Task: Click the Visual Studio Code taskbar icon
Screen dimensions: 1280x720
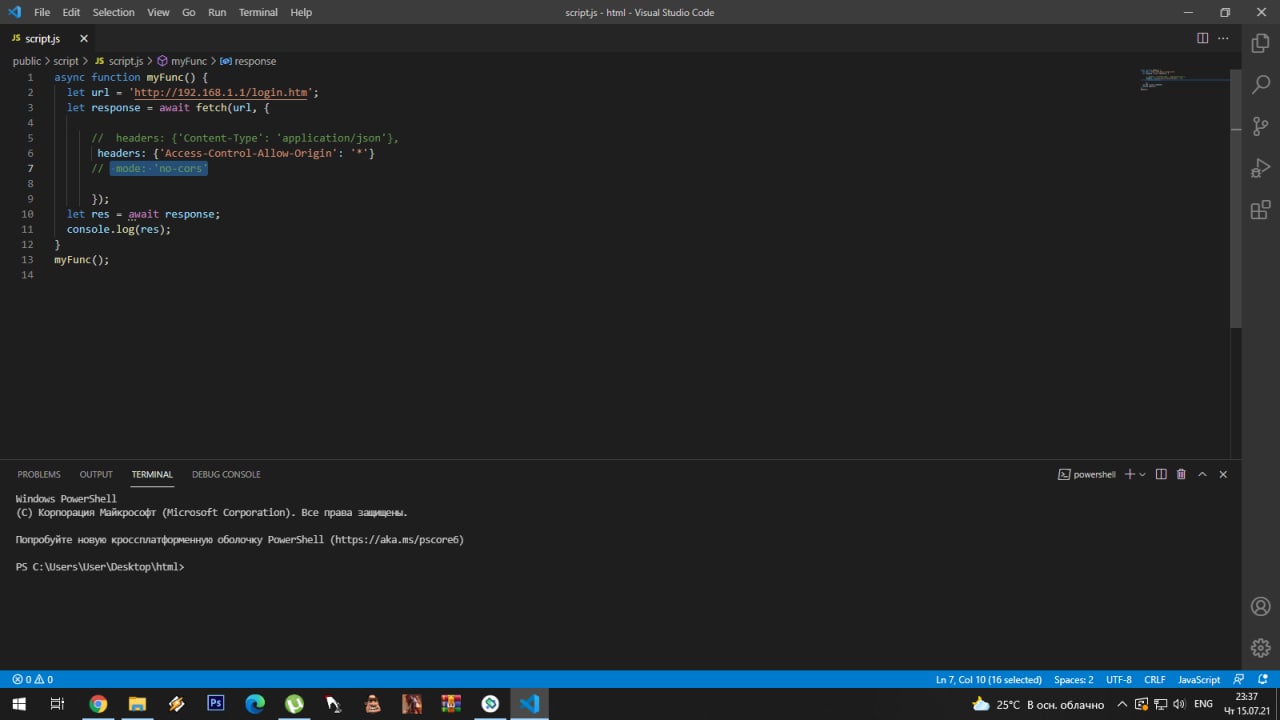Action: coord(530,704)
